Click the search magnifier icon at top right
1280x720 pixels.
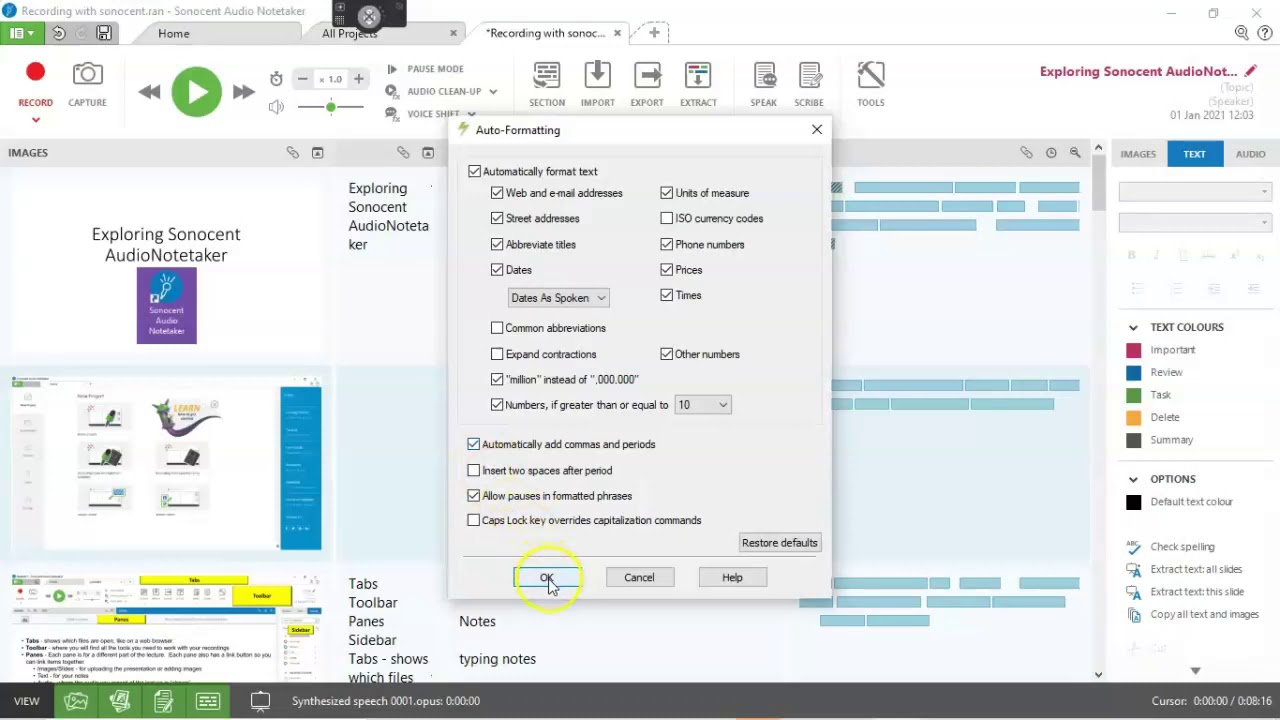click(x=1241, y=33)
